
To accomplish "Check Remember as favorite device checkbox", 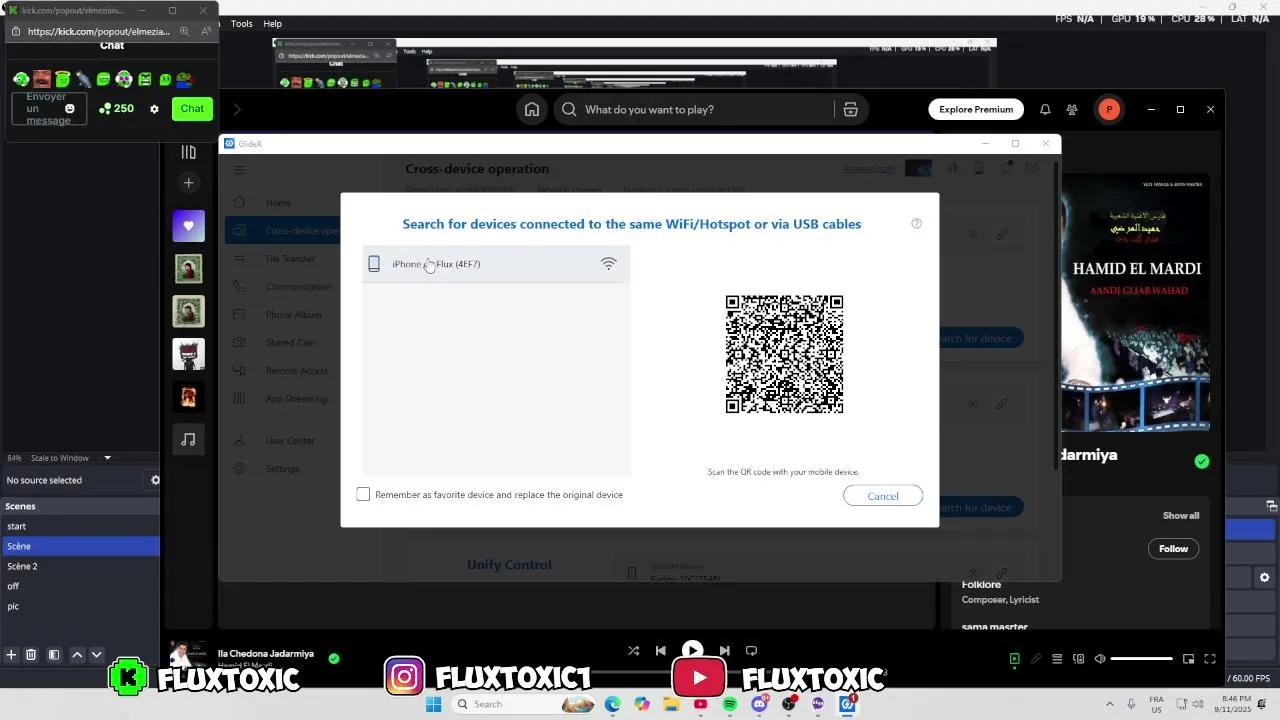I will tap(363, 494).
